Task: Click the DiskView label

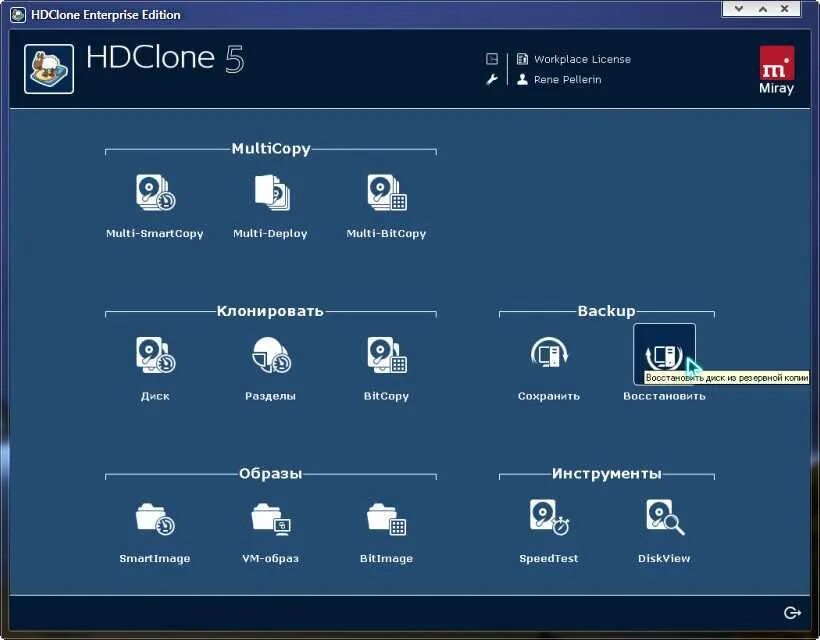Action: click(x=664, y=558)
